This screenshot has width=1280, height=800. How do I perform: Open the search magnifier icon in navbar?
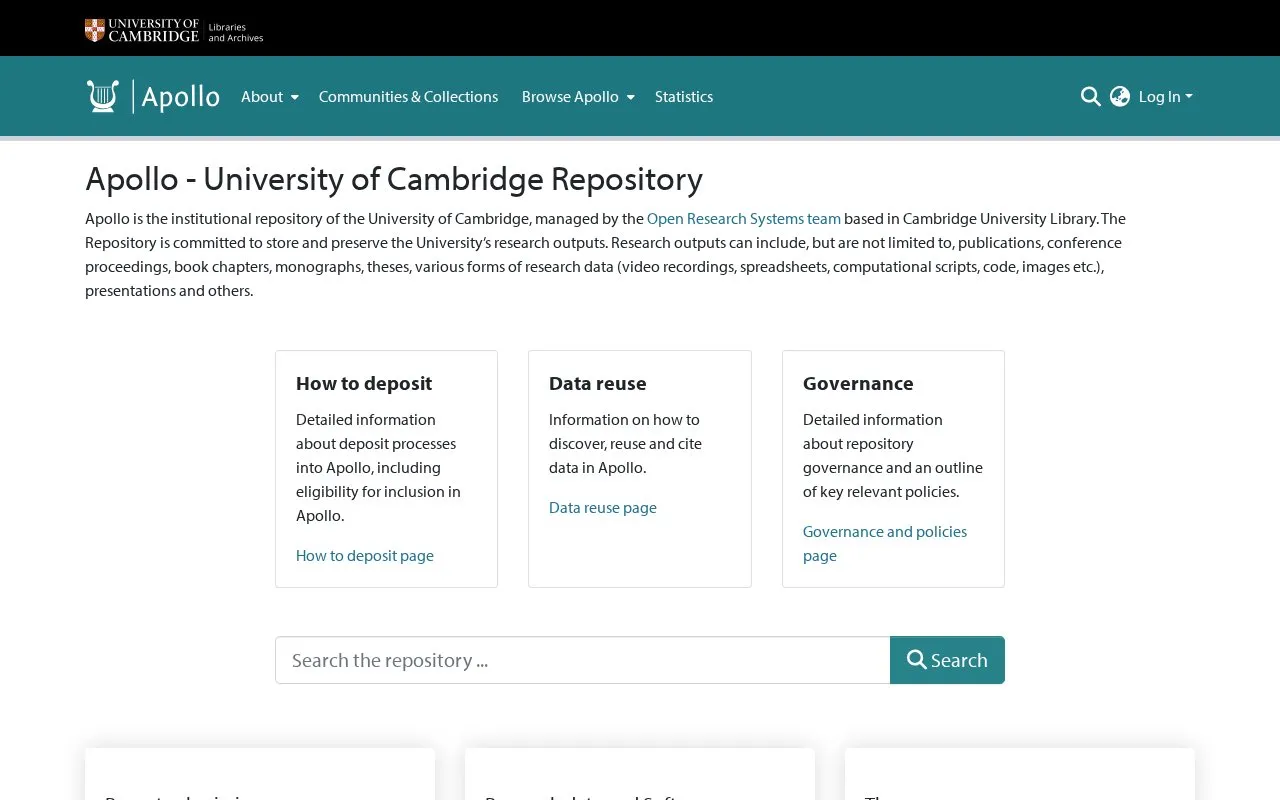(x=1091, y=96)
